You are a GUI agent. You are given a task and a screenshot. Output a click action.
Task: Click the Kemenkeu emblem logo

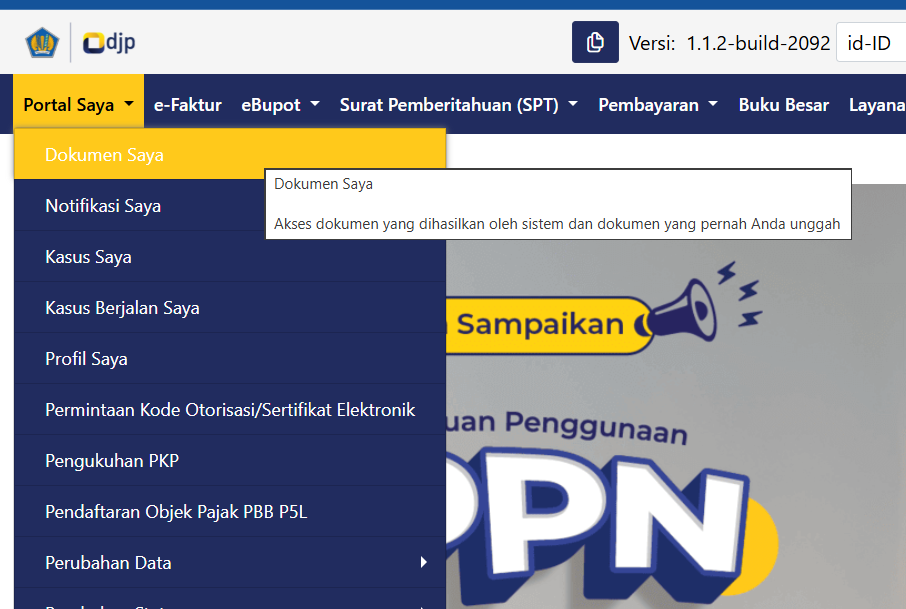click(x=42, y=43)
